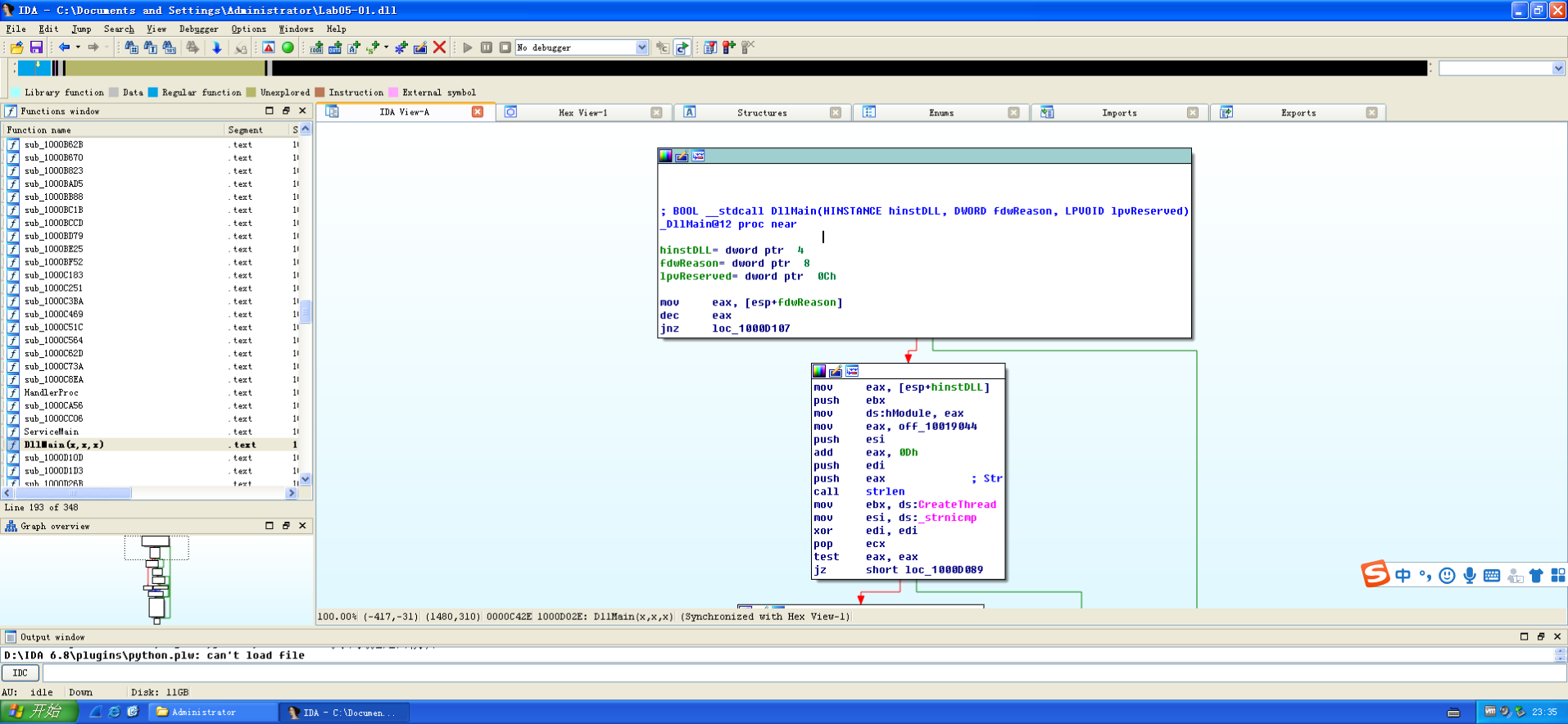Click the immediate value search binoculars icon
This screenshot has height=724, width=1568.
coord(170,48)
